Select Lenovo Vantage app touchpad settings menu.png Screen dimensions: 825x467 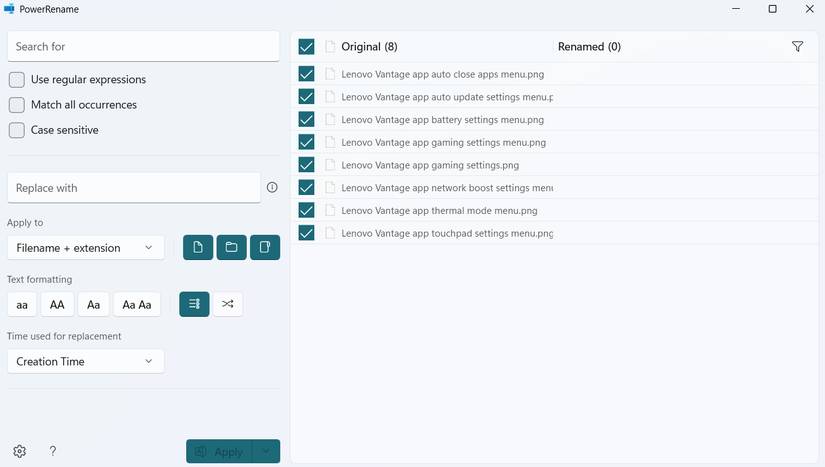tap(447, 233)
